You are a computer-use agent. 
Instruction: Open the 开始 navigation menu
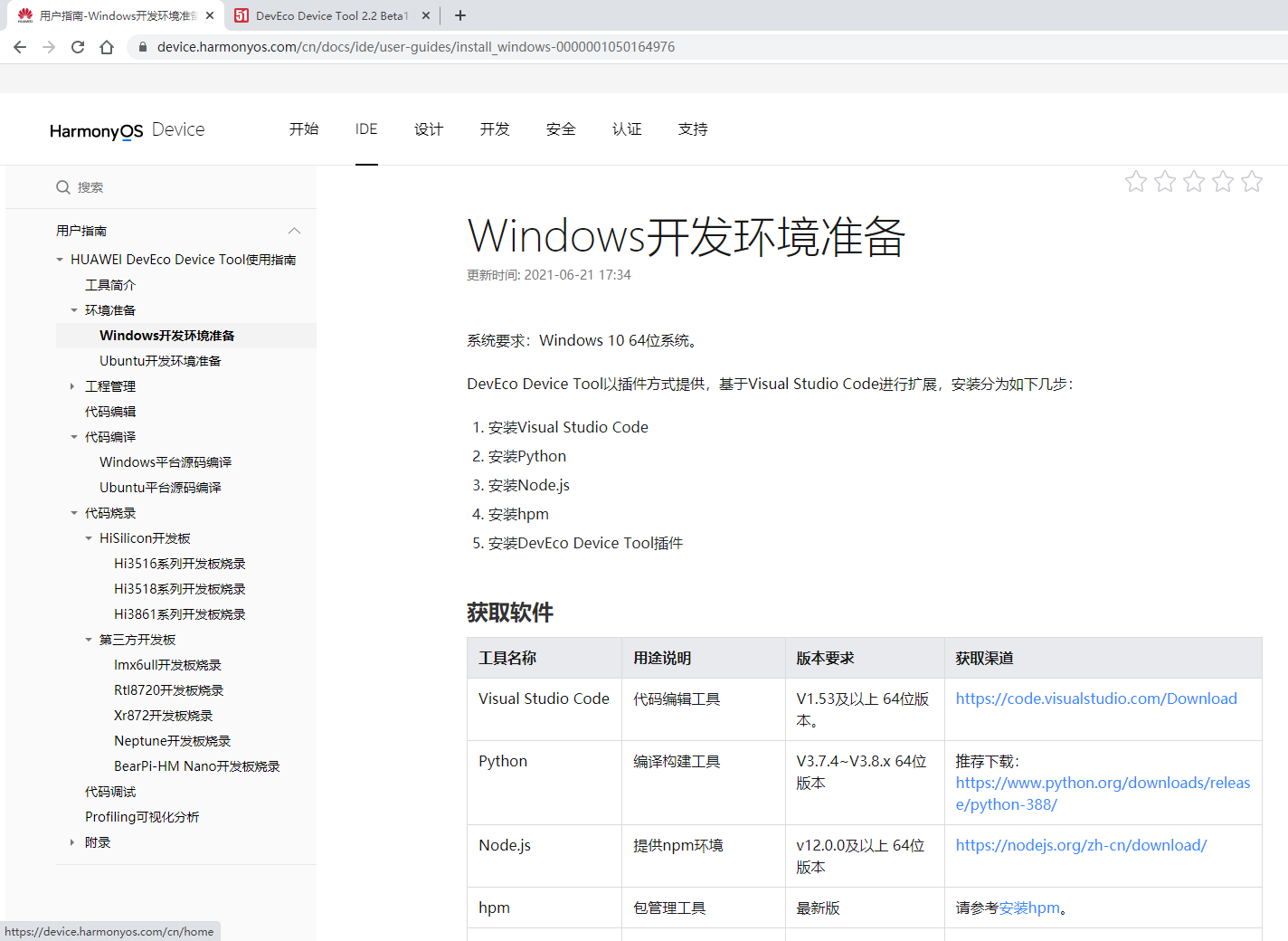click(x=304, y=129)
